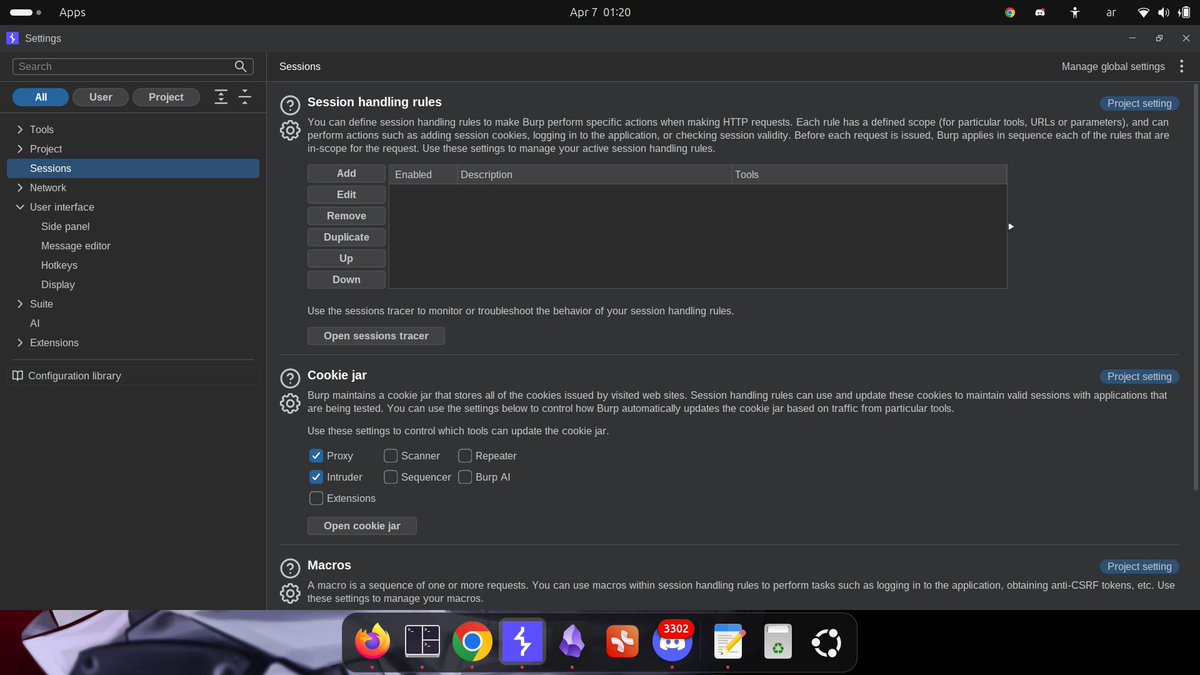Enable the Sequencer checkbox

[x=391, y=477]
